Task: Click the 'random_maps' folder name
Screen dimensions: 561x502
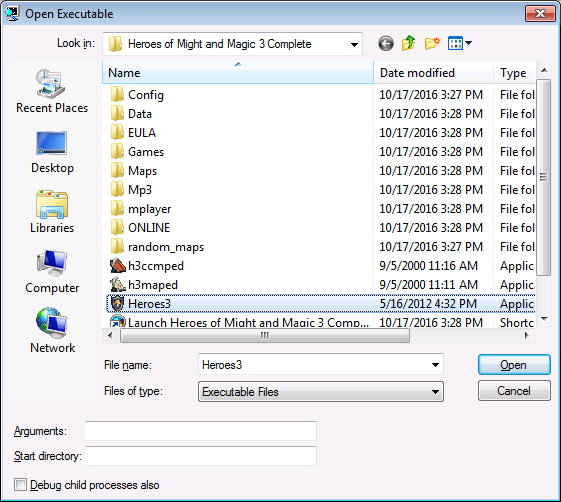Action: point(166,247)
